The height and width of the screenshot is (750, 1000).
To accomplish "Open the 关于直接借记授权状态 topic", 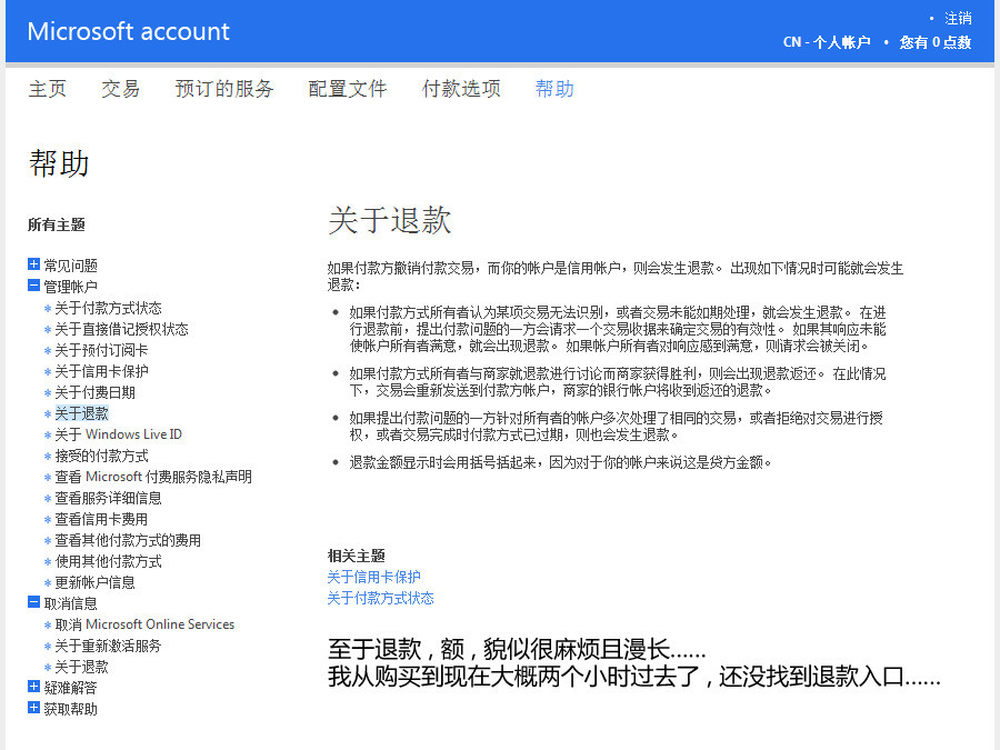I will click(122, 329).
